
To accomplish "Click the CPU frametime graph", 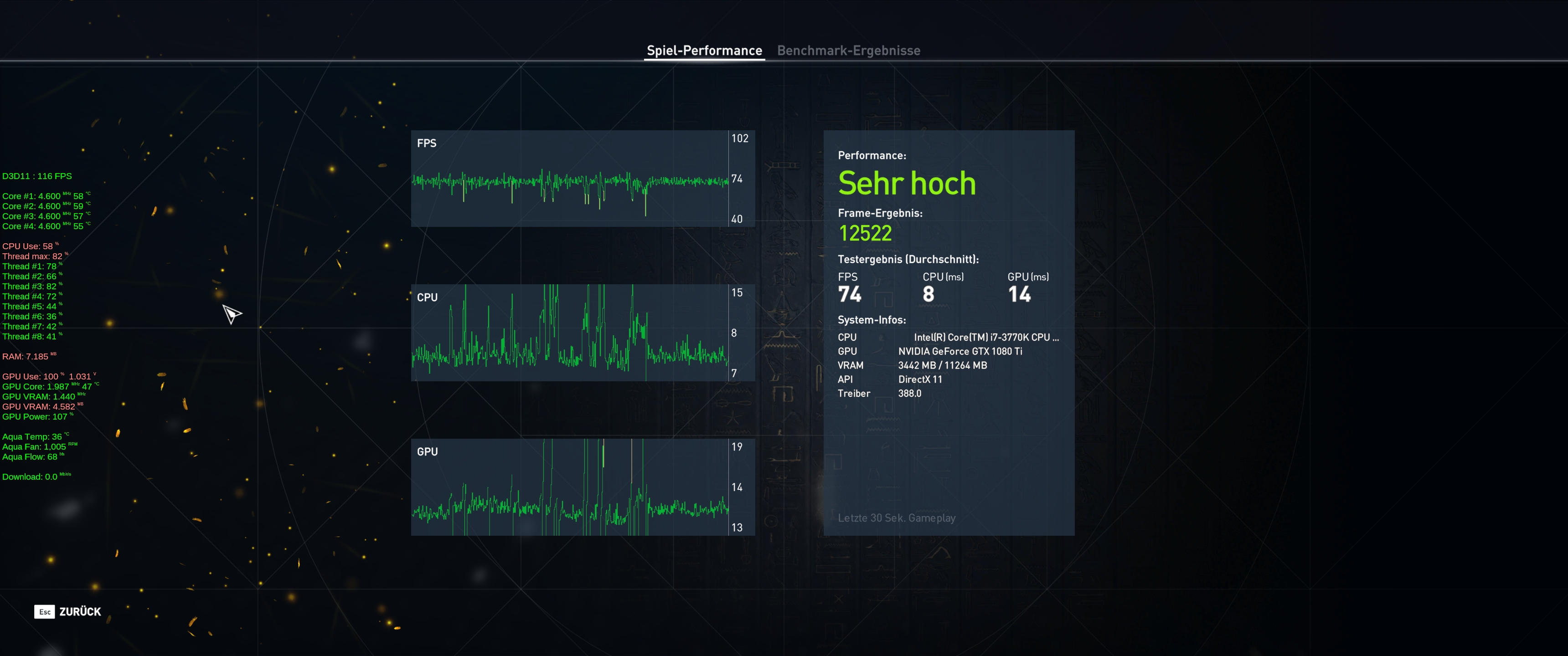I will pyautogui.click(x=570, y=332).
